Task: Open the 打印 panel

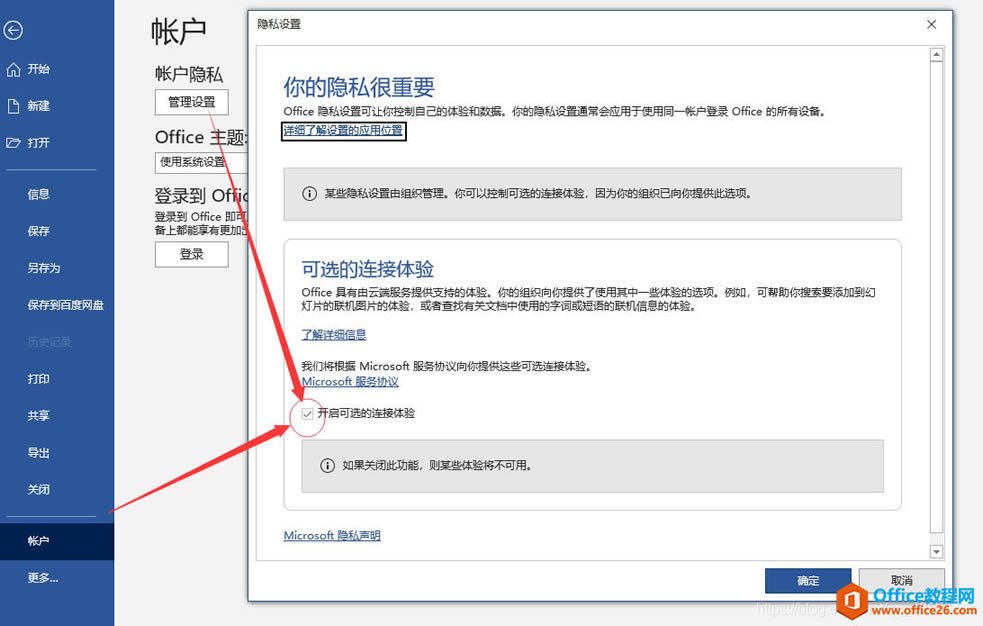Action: [x=38, y=379]
